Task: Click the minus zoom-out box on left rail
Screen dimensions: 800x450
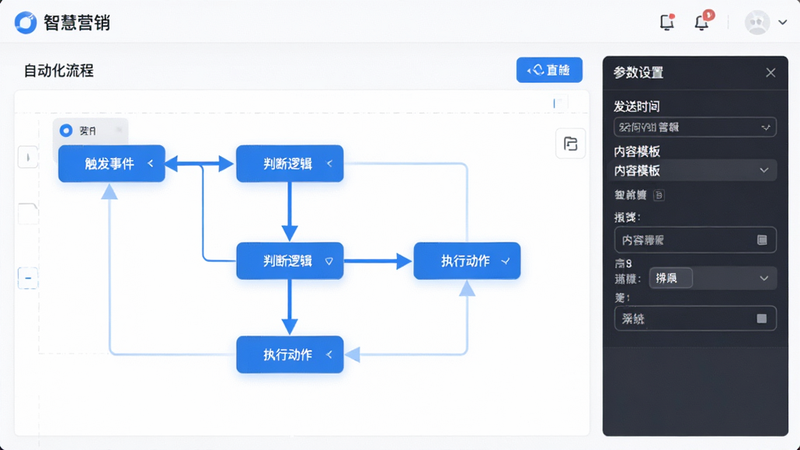Action: 28,278
